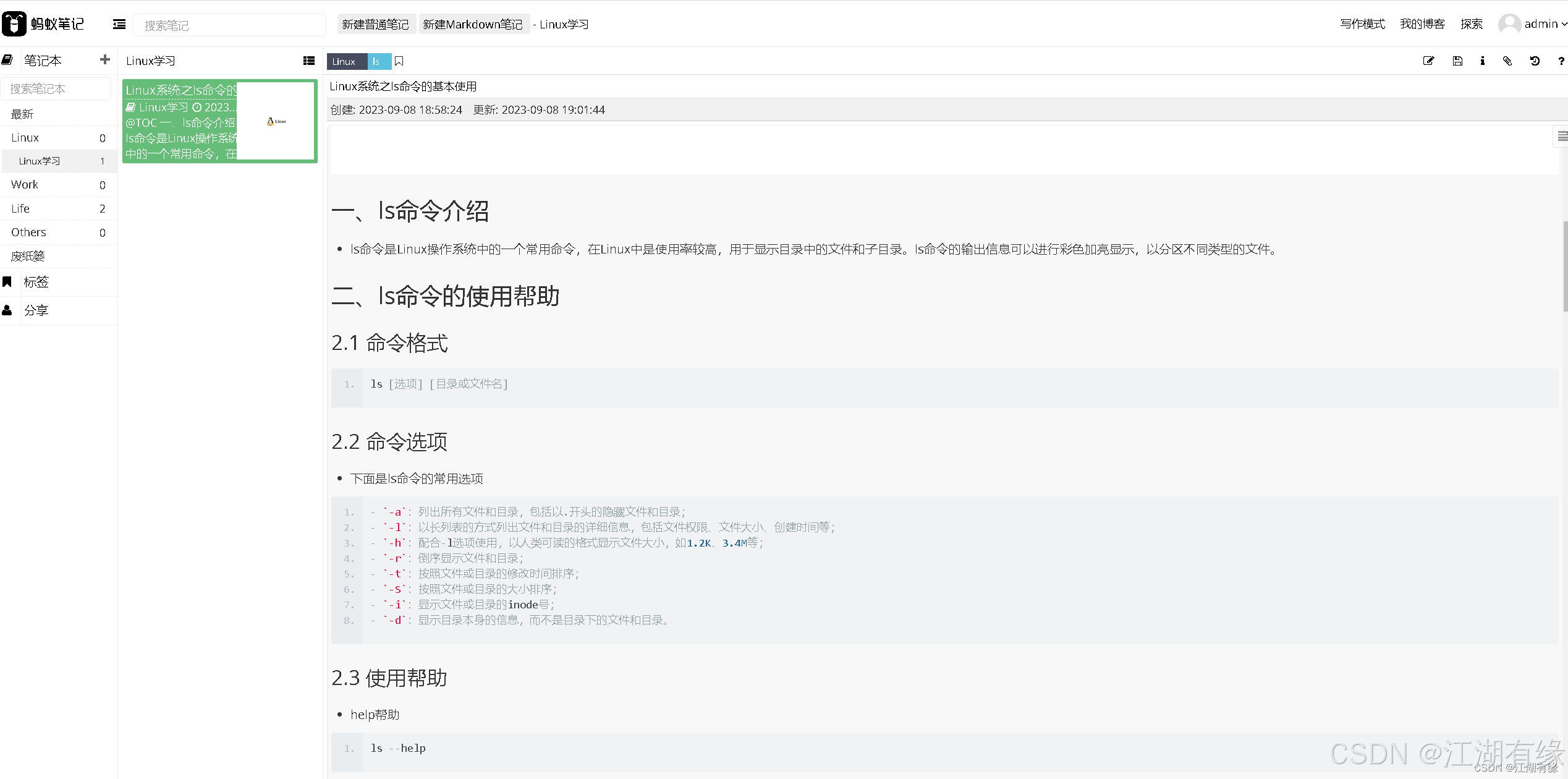Open attachments via the paperclip icon
The image size is (1568, 779).
pos(1507,61)
